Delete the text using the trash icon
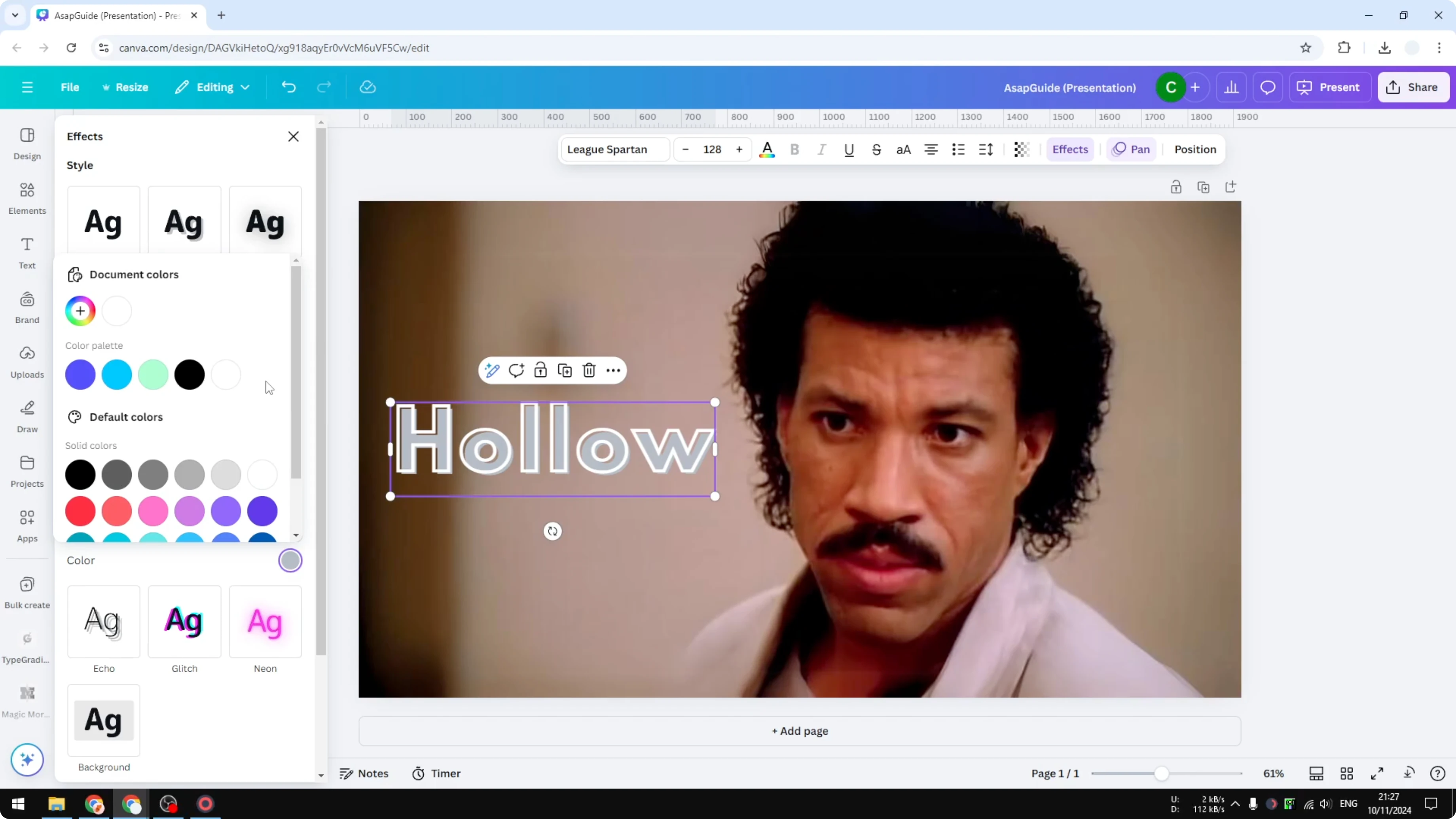 click(589, 370)
